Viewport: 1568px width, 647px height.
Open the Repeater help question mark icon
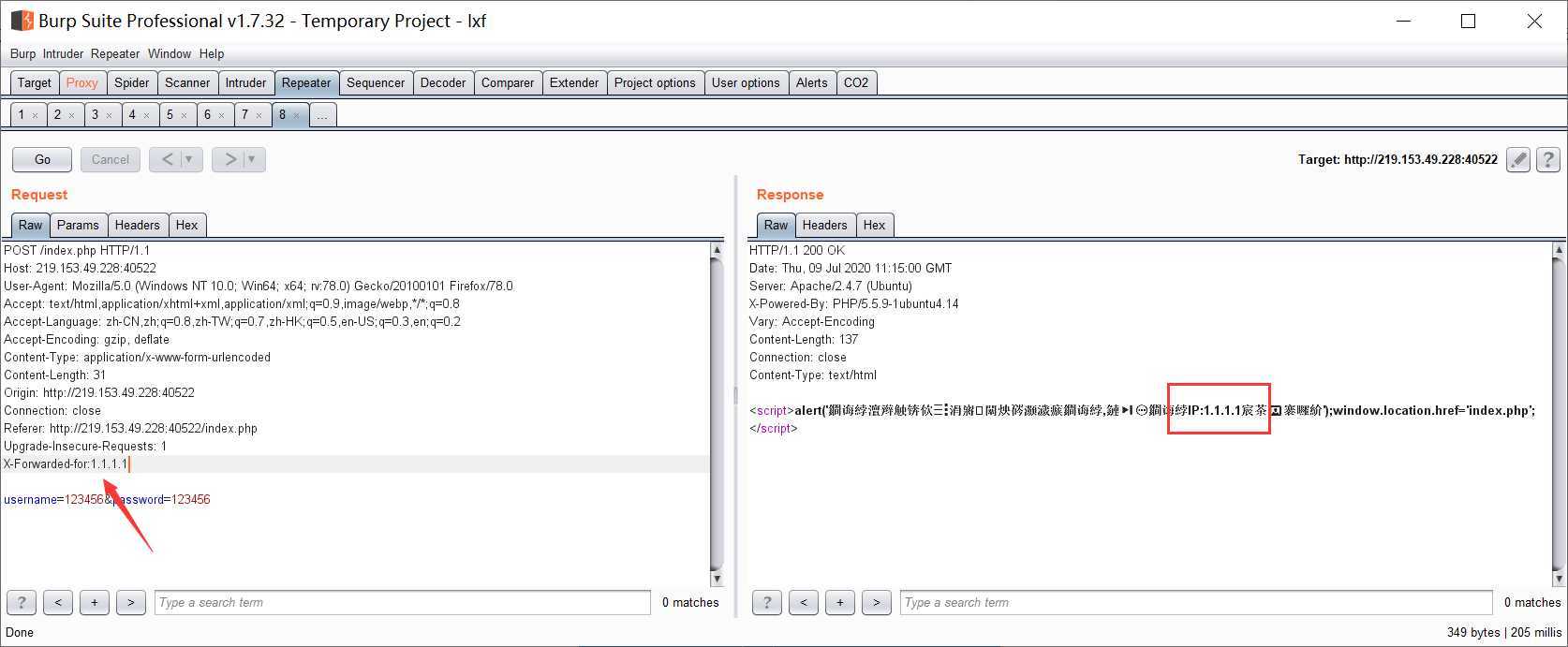(1548, 160)
